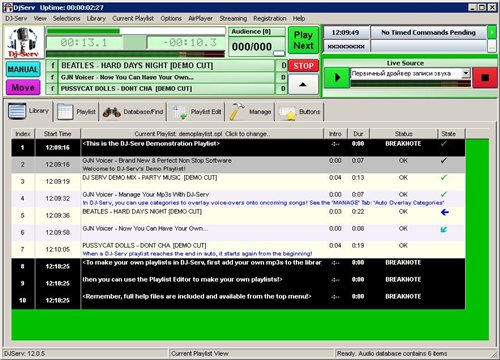Select playlist row DJ SERV DEMO MIX - PARTY MUSIC
The image size is (500, 360).
pos(238,181)
